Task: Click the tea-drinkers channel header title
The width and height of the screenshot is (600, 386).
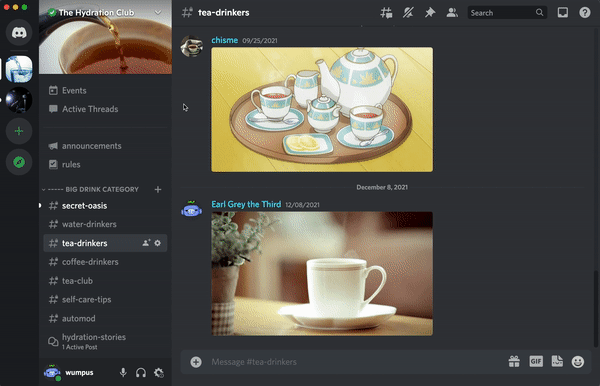Action: [223, 13]
